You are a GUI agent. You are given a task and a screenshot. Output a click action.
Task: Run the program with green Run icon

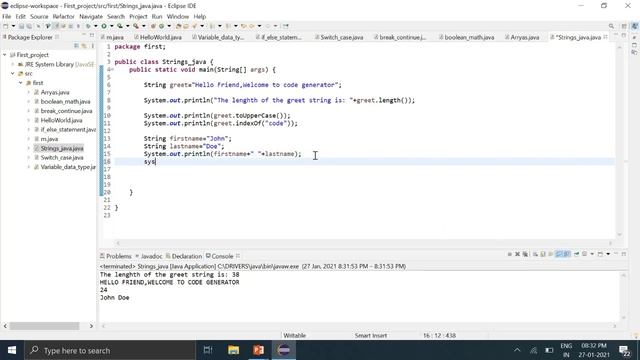point(104,26)
